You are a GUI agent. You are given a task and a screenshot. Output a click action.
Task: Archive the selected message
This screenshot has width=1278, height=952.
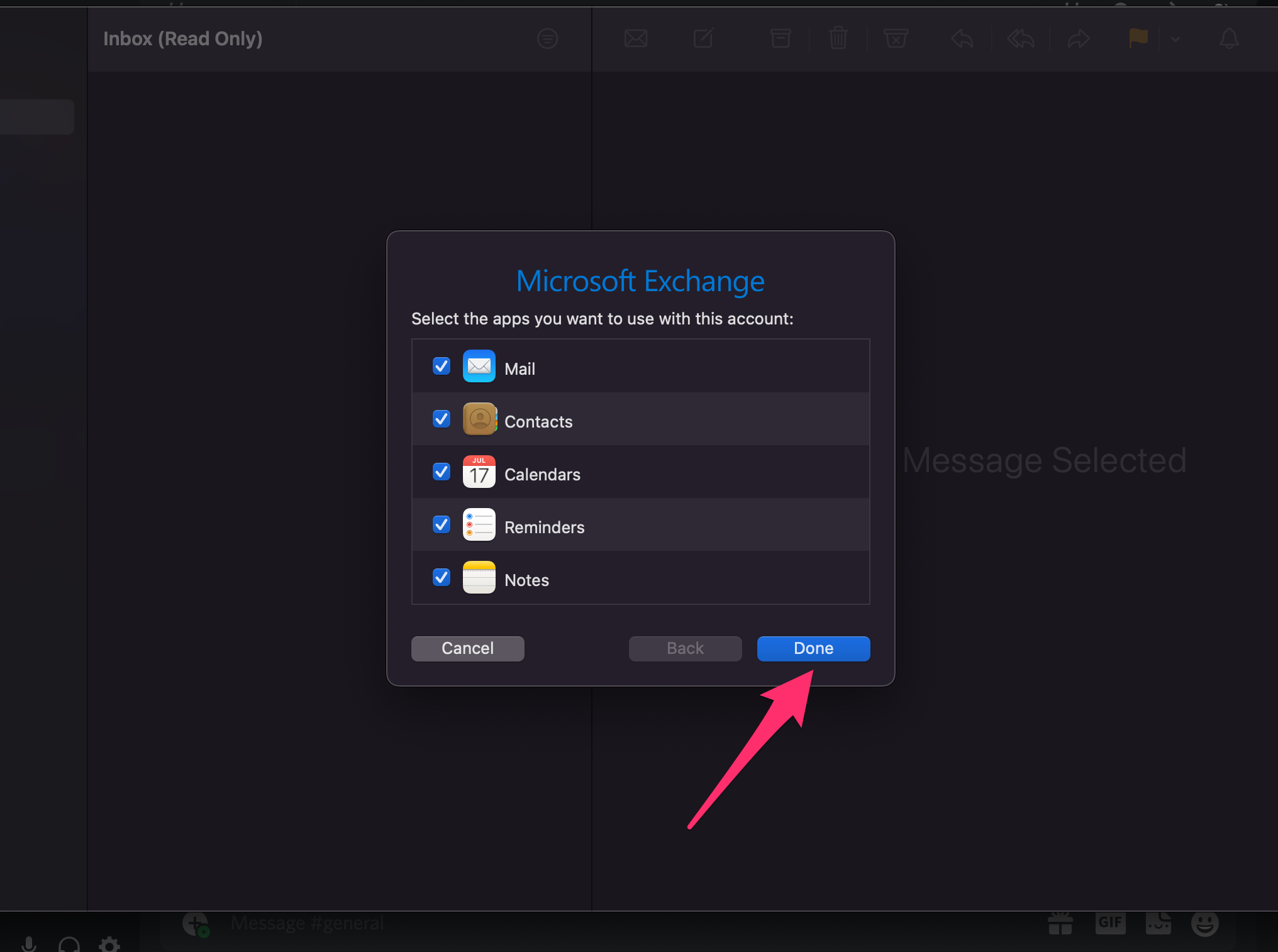[x=781, y=38]
